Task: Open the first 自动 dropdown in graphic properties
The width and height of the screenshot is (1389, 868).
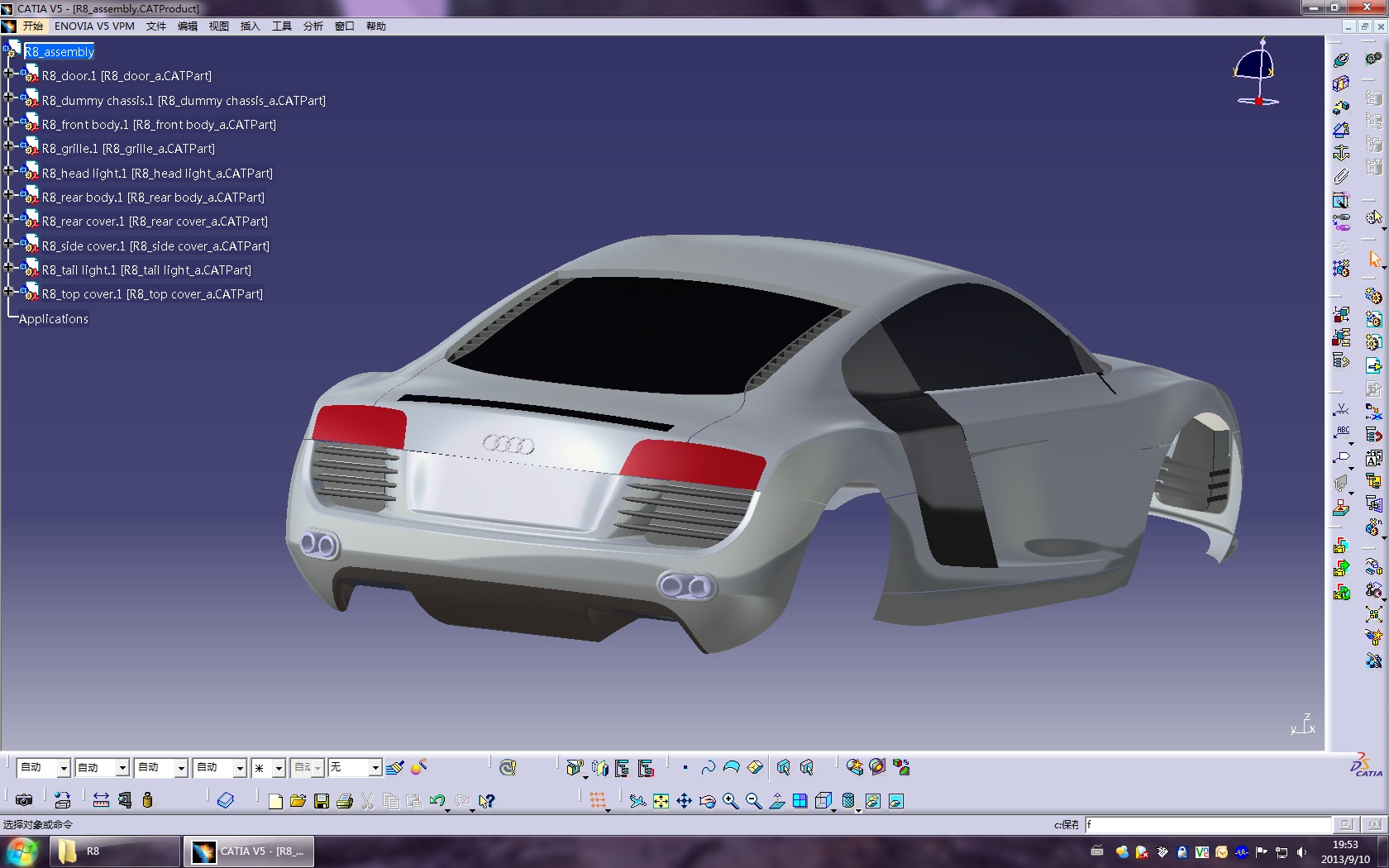Action: coord(64,768)
